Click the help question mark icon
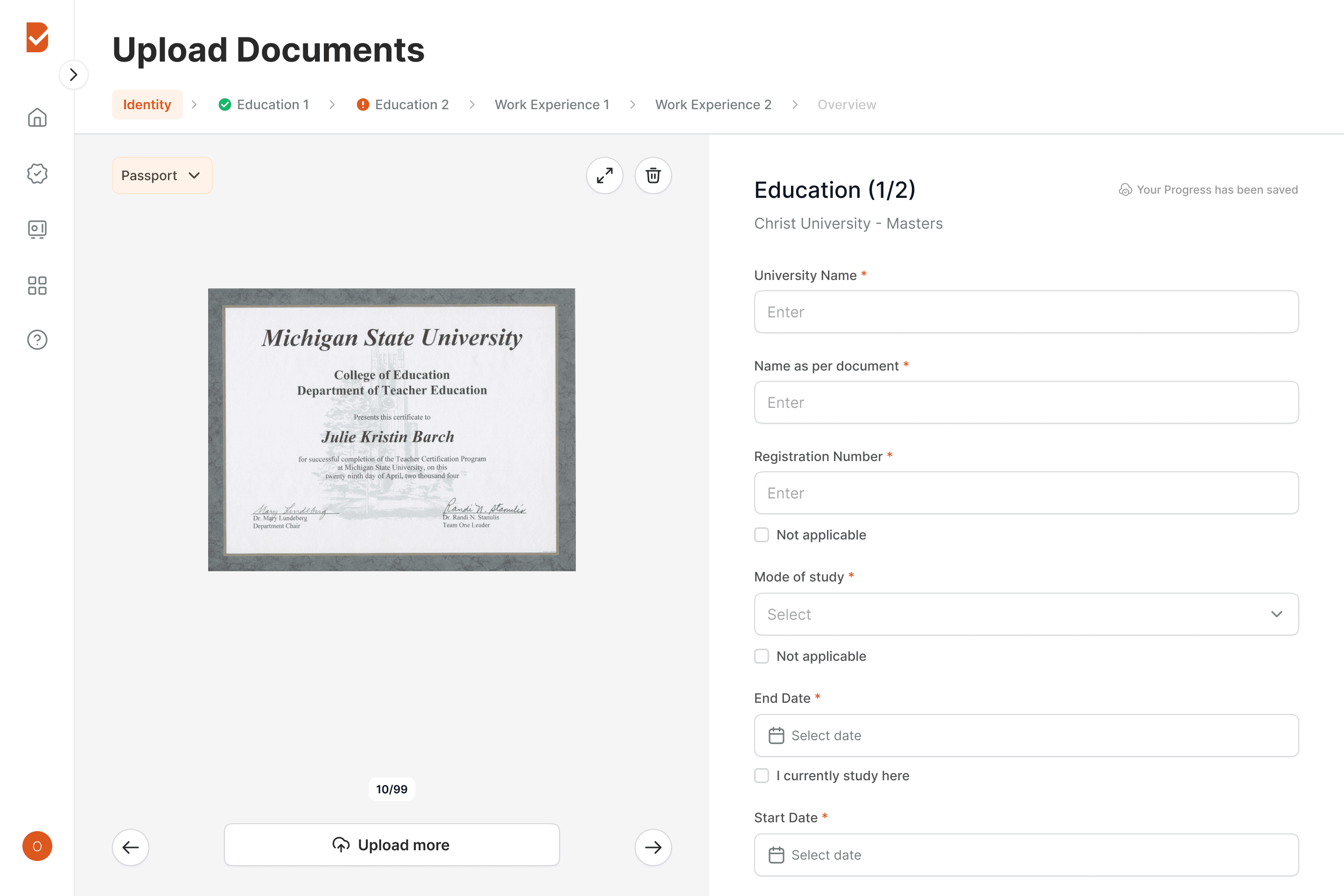1344x896 pixels. [x=37, y=340]
